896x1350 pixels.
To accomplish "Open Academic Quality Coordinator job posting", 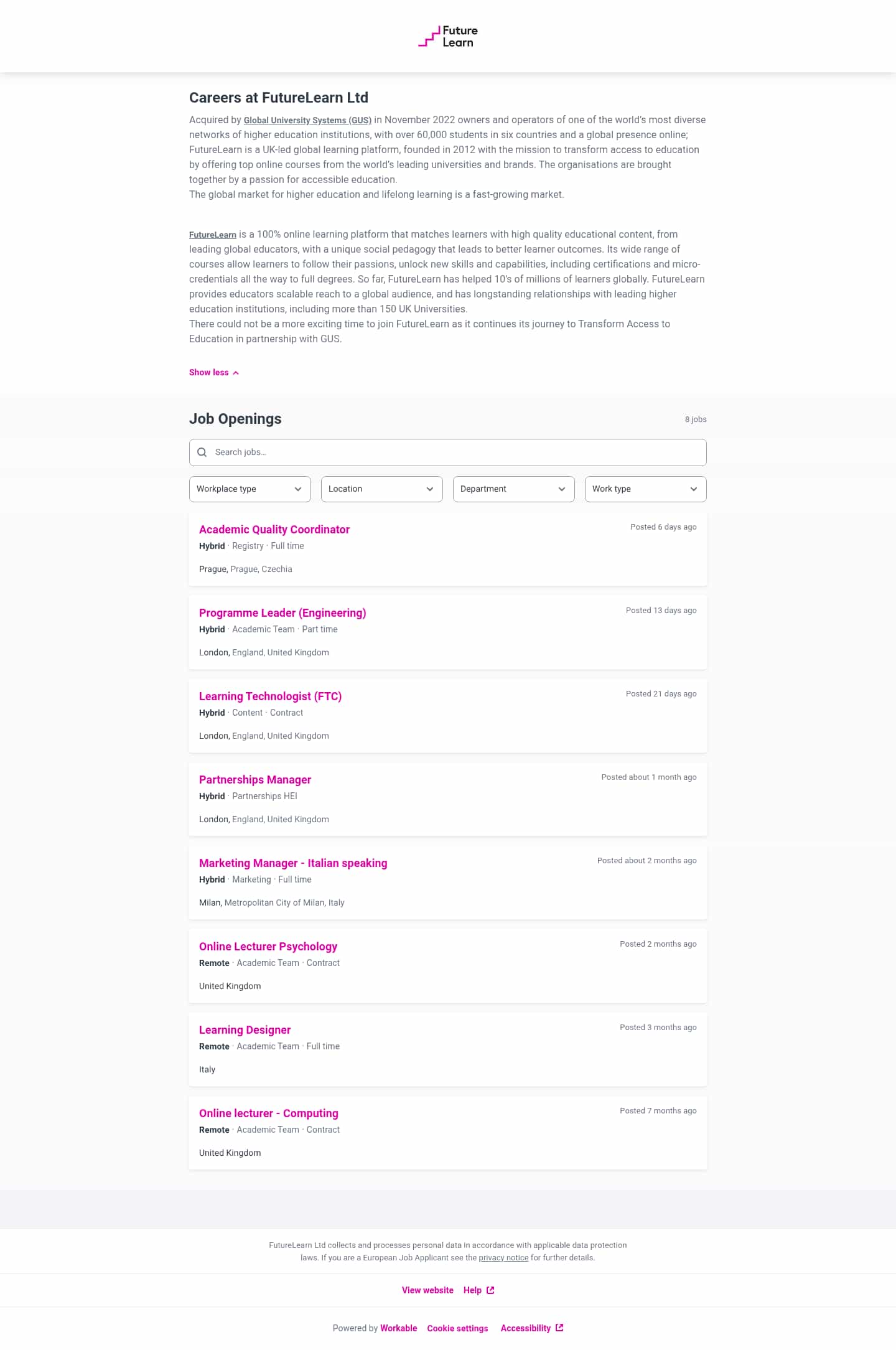I will pyautogui.click(x=274, y=530).
